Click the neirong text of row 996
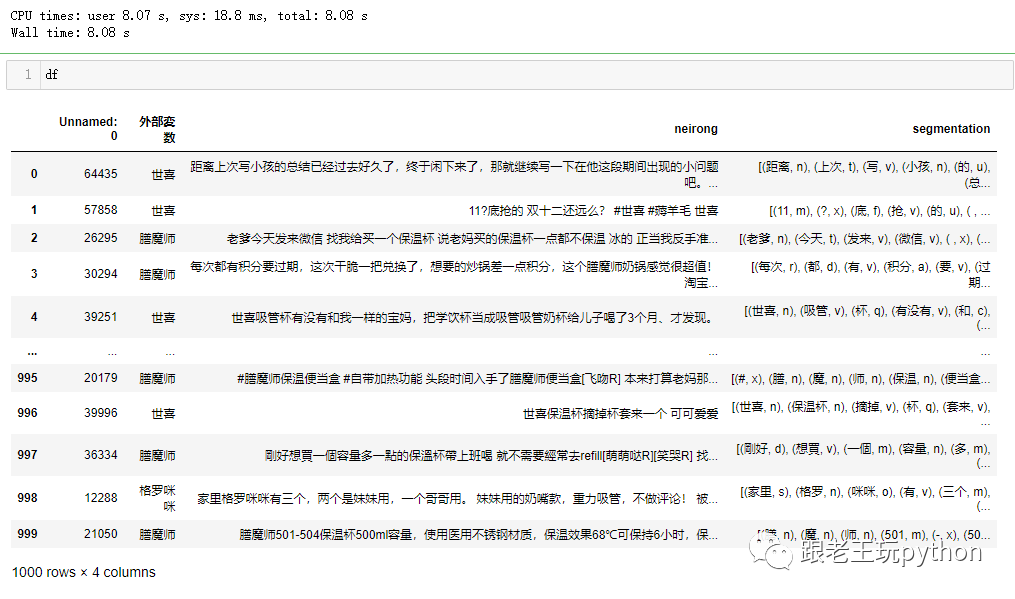This screenshot has height=599, width=1015. 619,413
